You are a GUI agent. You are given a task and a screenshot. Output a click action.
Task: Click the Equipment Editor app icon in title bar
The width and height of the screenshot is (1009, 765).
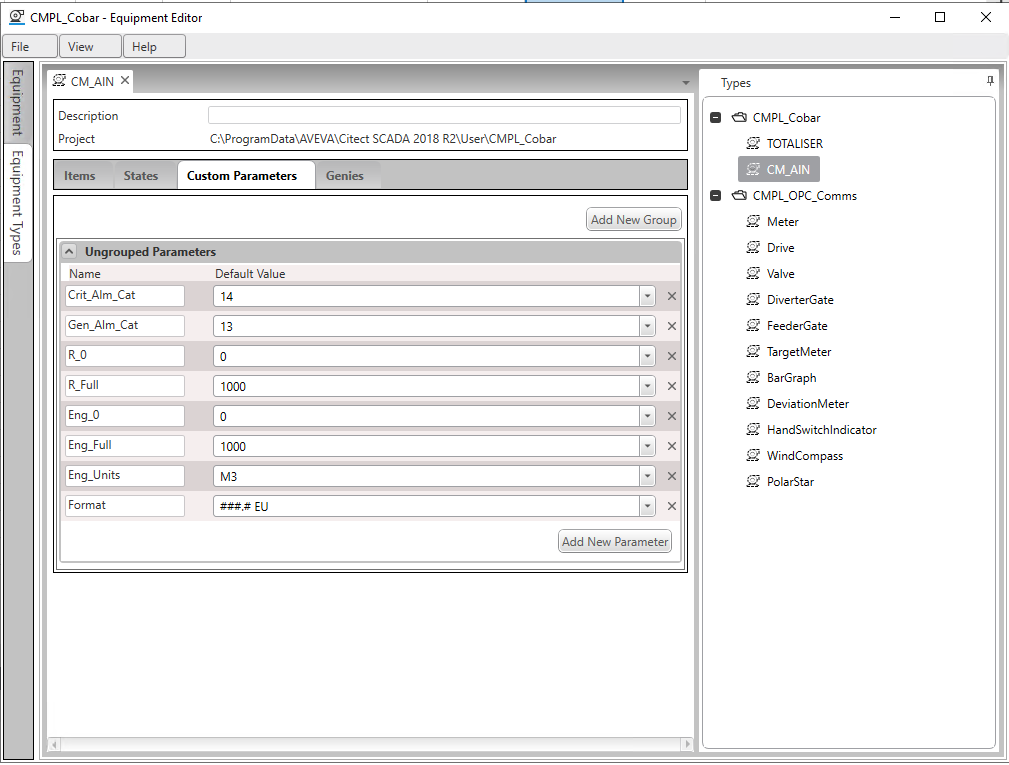[17, 17]
